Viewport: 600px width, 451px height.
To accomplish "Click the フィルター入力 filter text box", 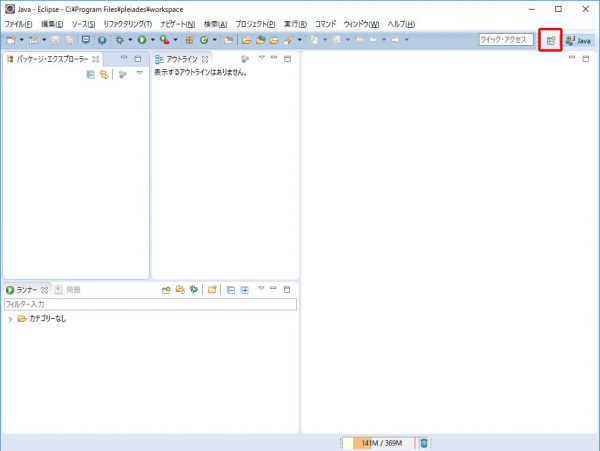I will [150, 303].
